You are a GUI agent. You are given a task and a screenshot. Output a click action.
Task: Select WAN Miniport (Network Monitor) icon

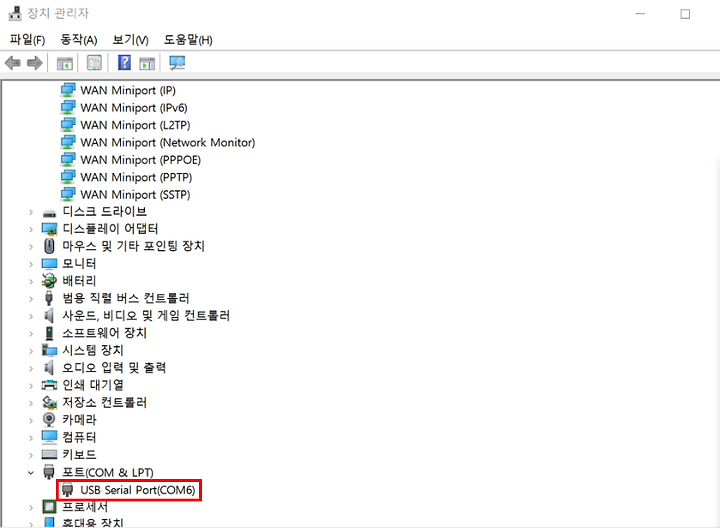point(68,142)
